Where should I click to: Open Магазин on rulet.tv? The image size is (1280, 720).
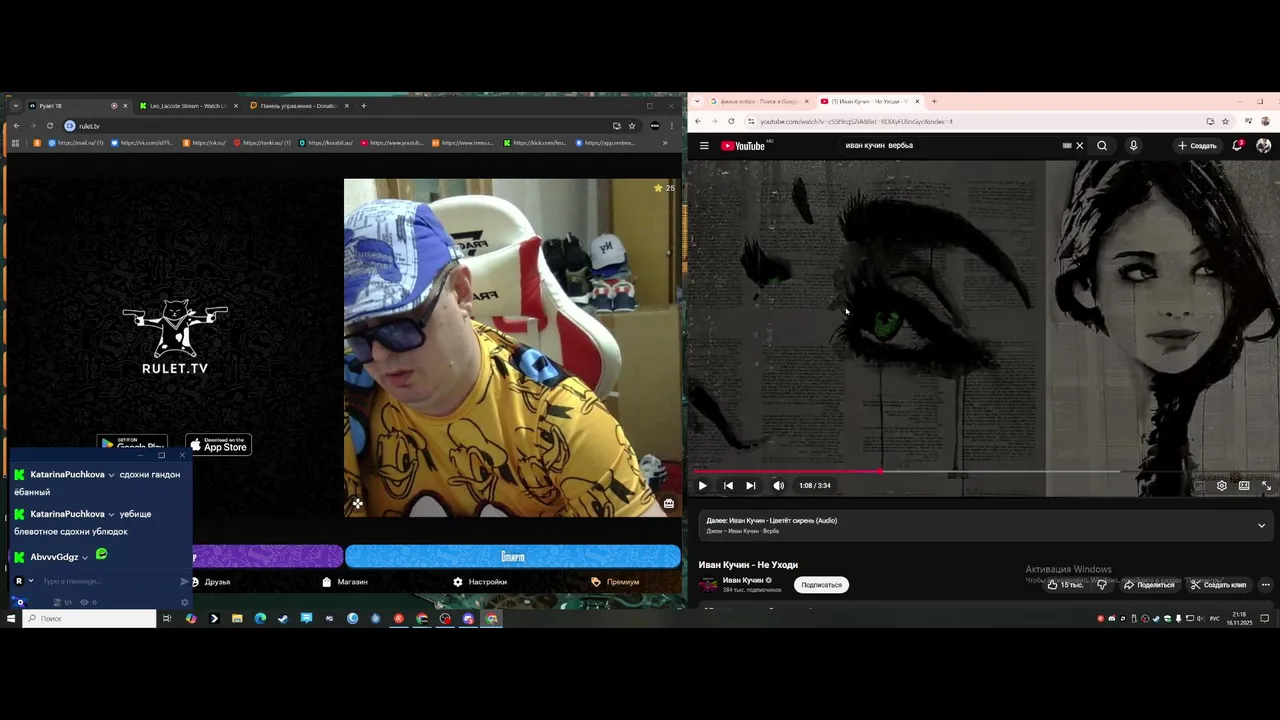click(x=345, y=581)
